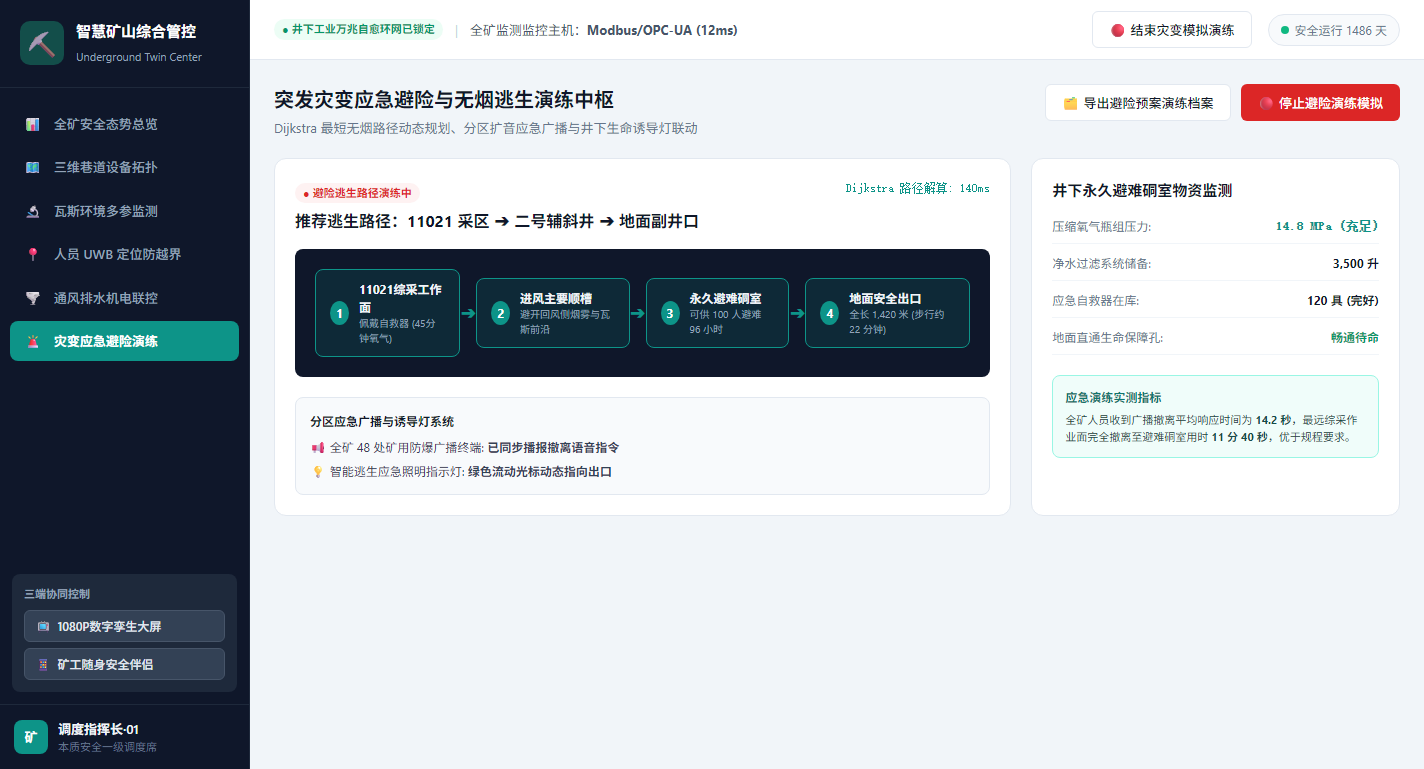The width and height of the screenshot is (1424, 769).
Task: Select the active 灾变应急避险演练 item
Action: coord(124,341)
